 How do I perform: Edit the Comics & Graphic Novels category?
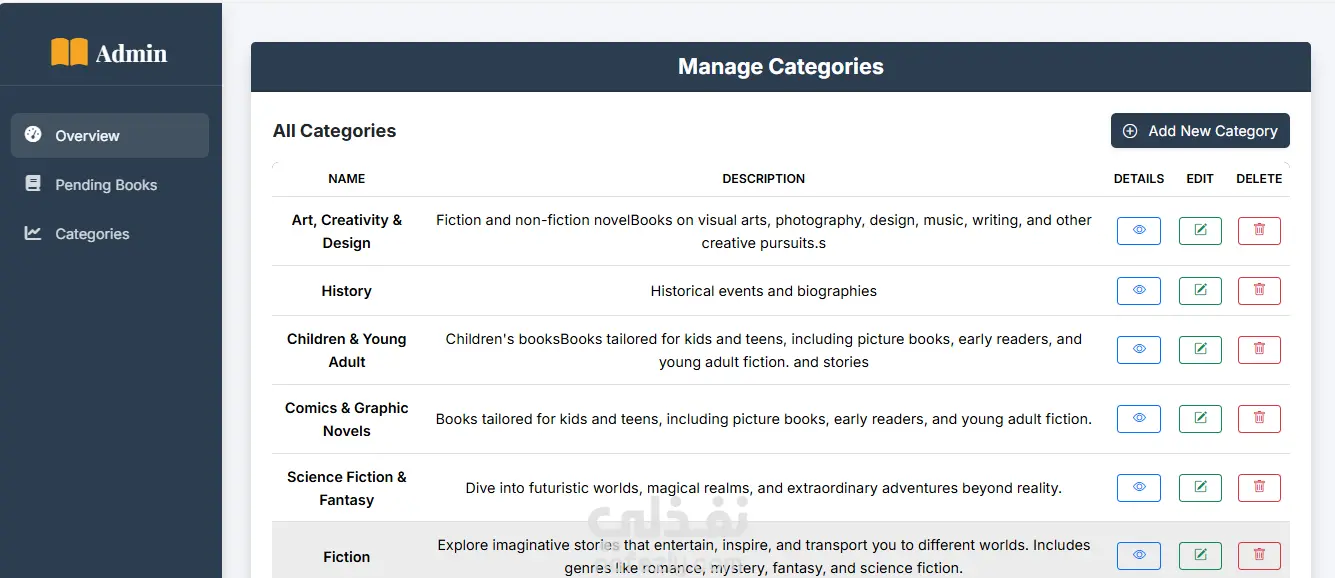(x=1200, y=419)
